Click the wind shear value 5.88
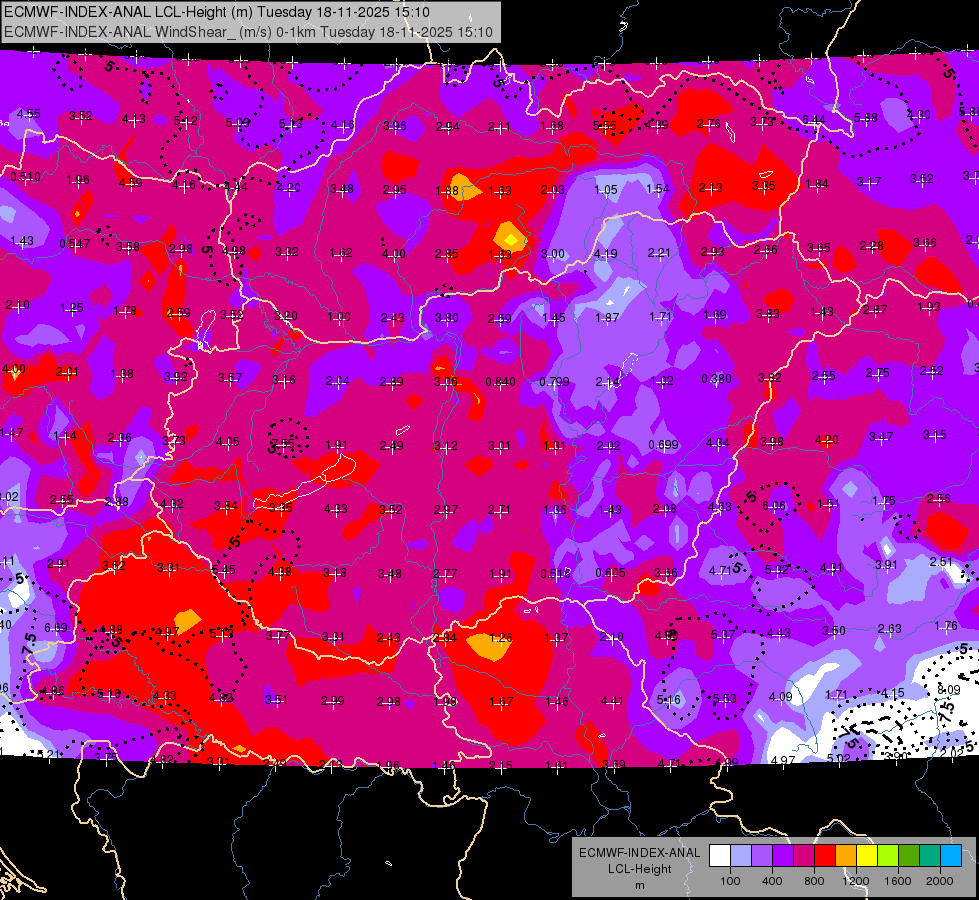The image size is (979, 900). [x=865, y=117]
